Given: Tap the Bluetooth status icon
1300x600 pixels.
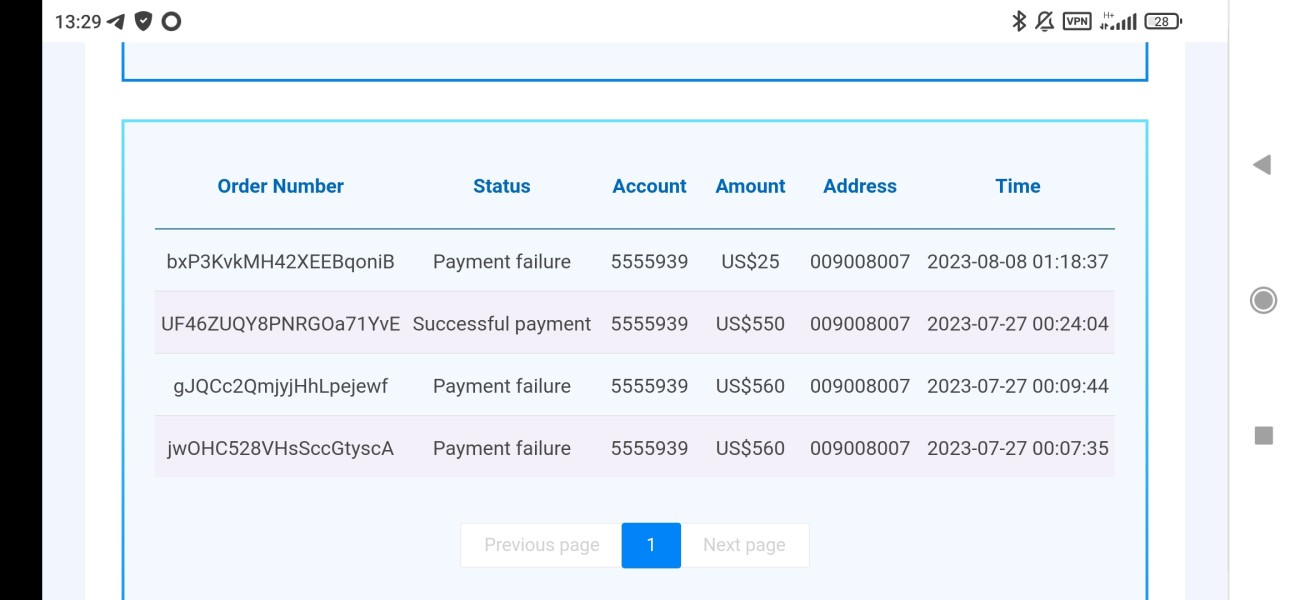Looking at the screenshot, I should [x=1018, y=21].
